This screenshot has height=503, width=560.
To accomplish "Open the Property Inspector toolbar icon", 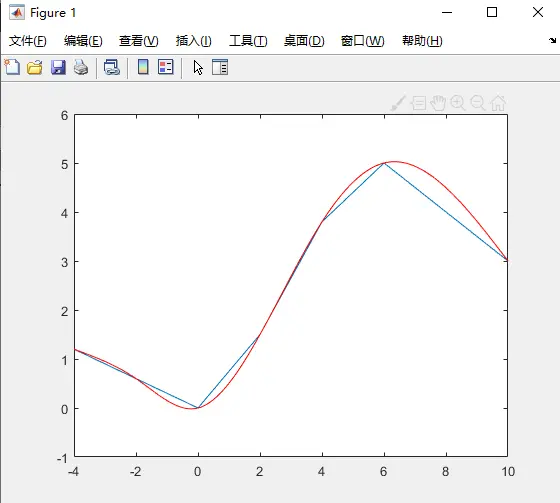I will [x=220, y=67].
